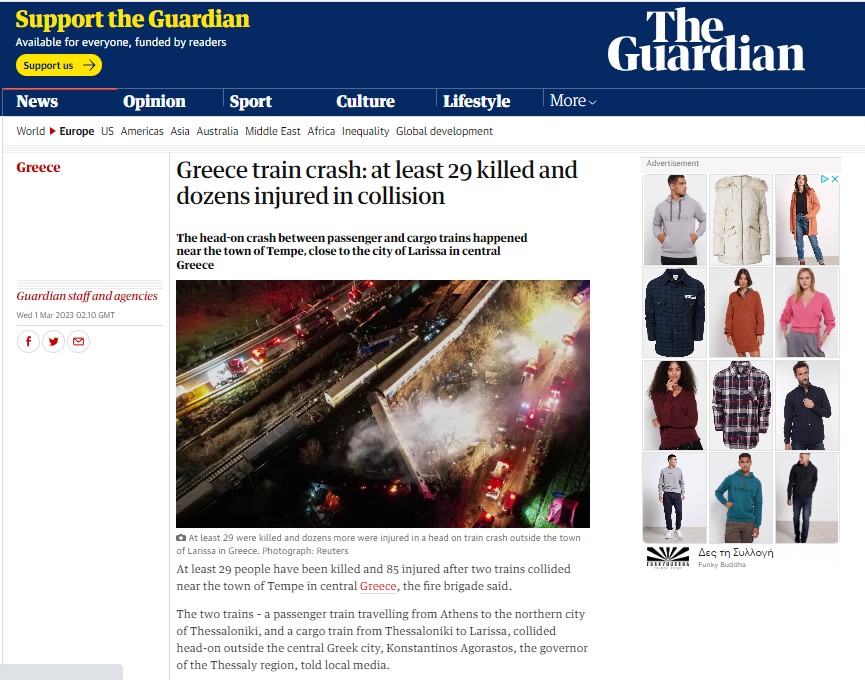865x680 pixels.
Task: Open the Global development subsection
Action: [444, 131]
